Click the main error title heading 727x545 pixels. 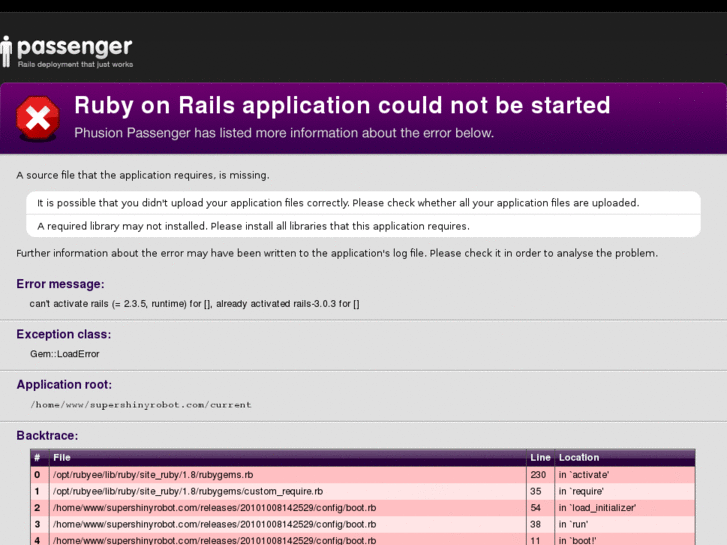pyautogui.click(x=342, y=106)
